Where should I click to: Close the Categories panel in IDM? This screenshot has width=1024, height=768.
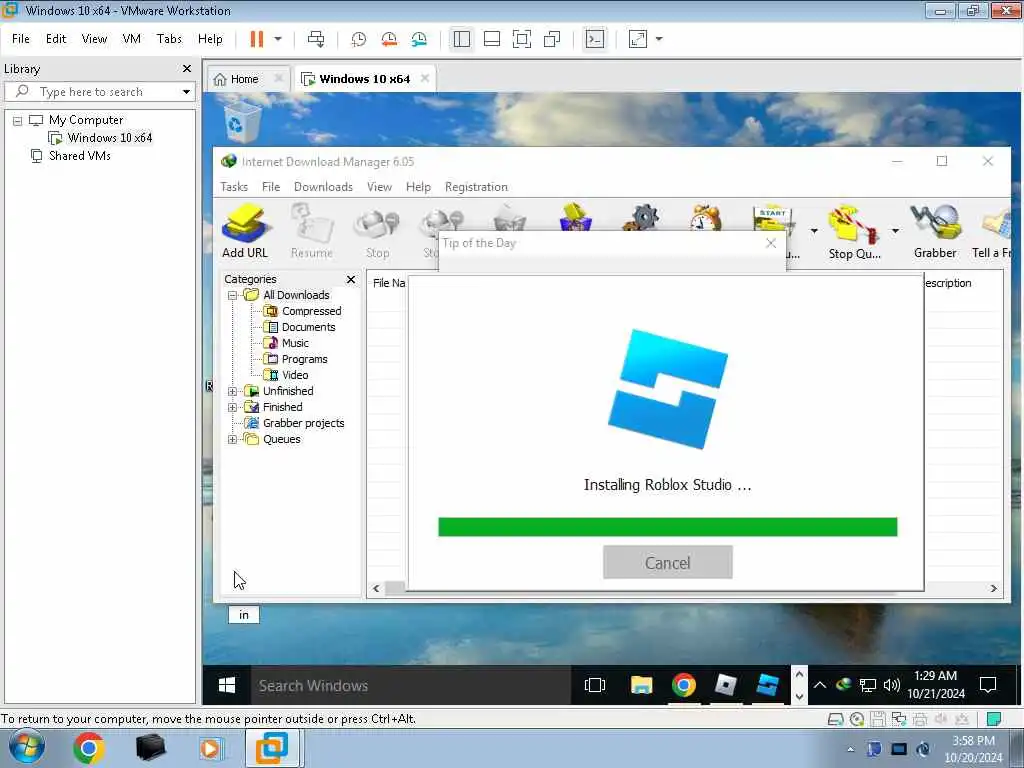tap(351, 280)
